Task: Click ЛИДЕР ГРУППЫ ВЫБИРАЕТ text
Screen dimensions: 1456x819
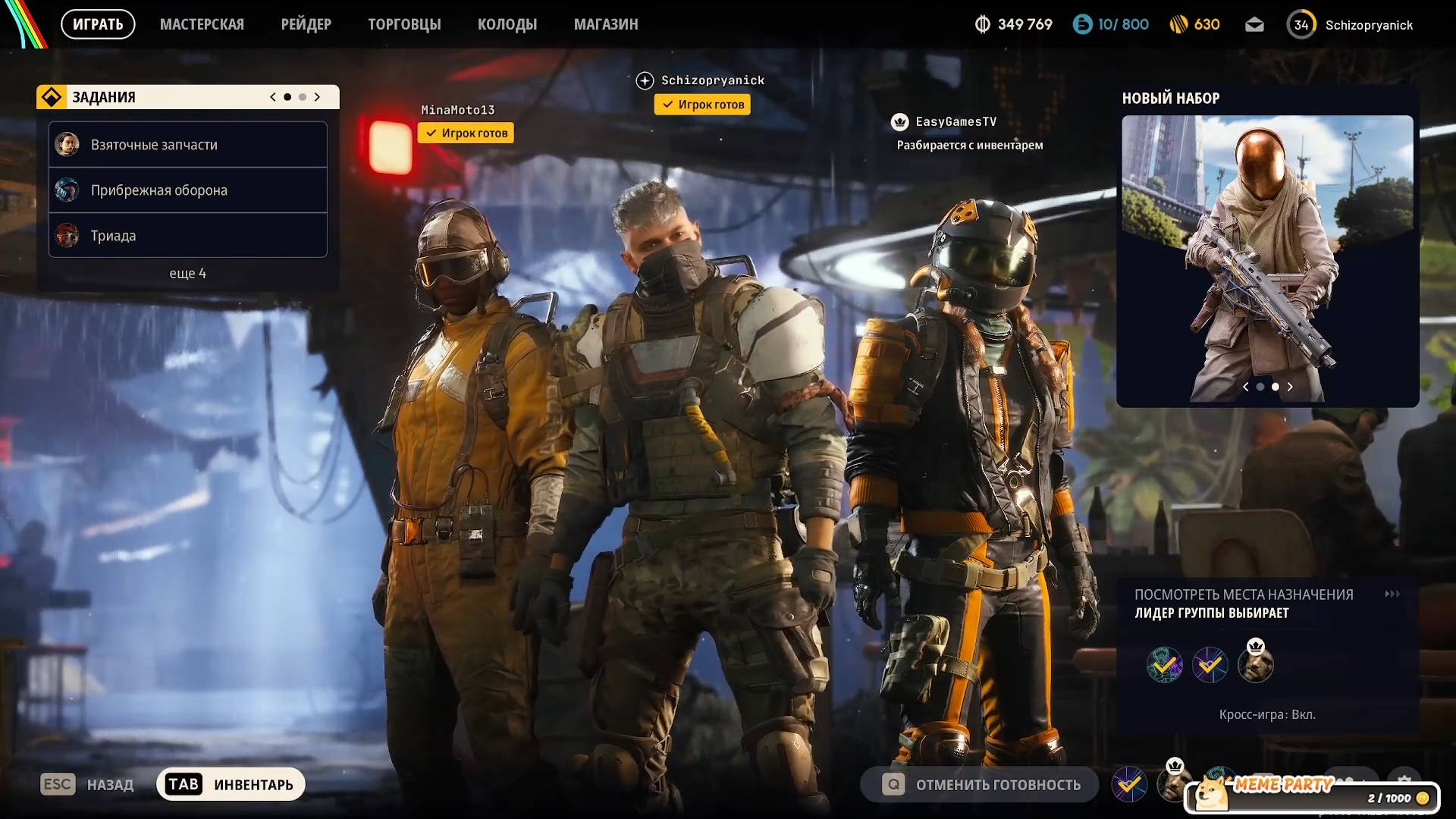Action: coord(1211,613)
